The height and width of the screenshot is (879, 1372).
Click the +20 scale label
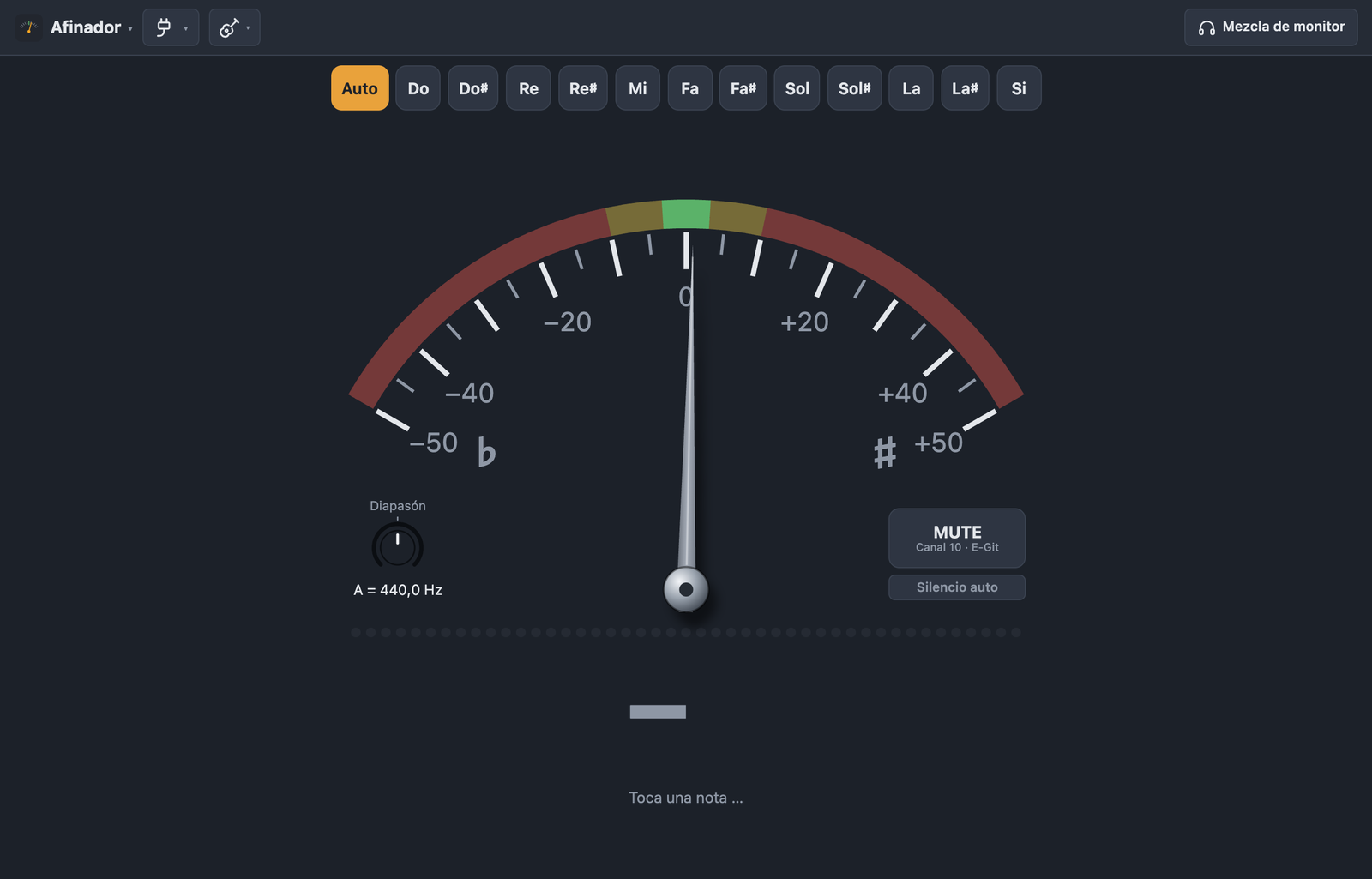(804, 322)
